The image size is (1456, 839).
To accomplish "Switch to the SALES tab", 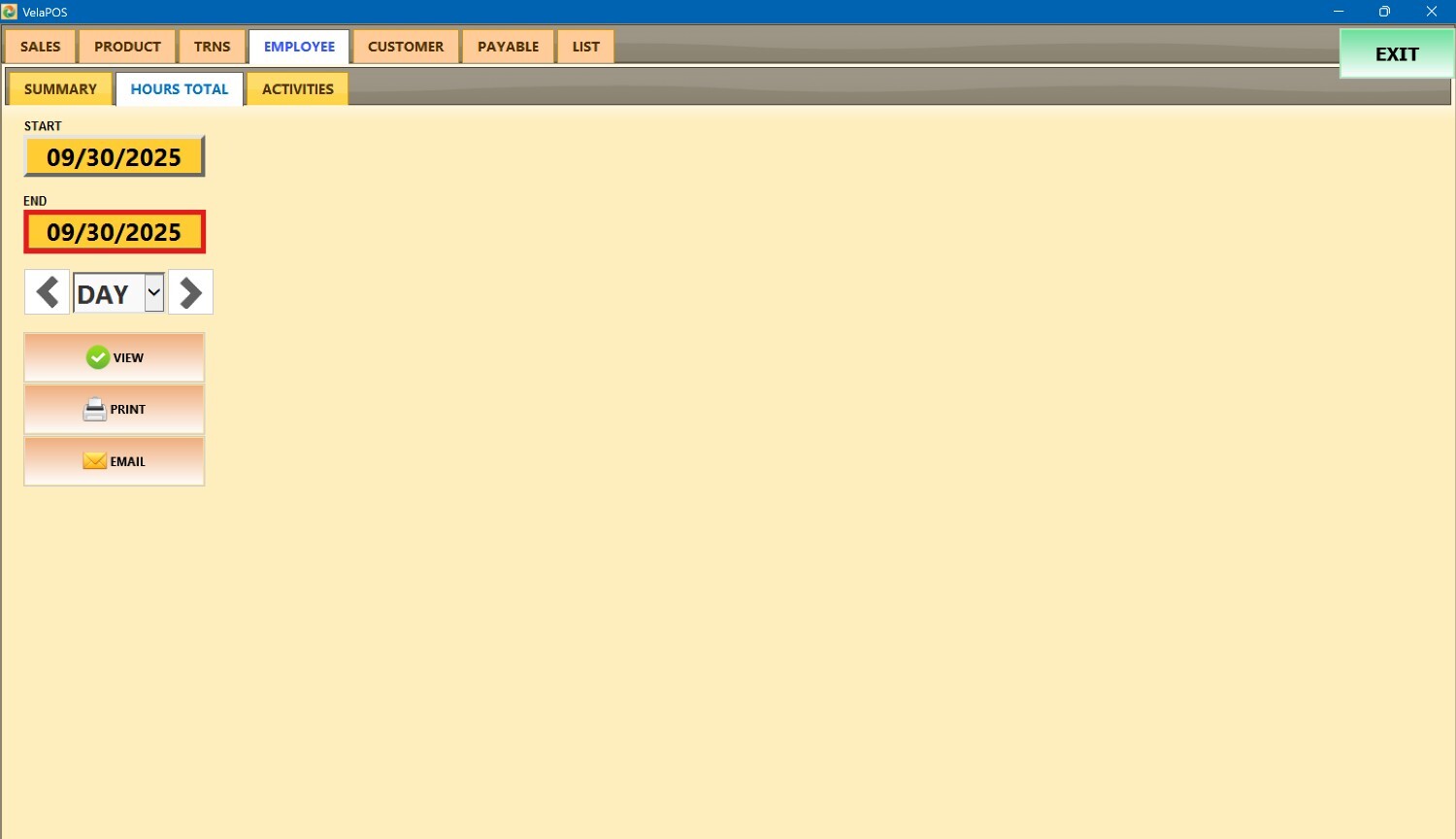I will 41,47.
